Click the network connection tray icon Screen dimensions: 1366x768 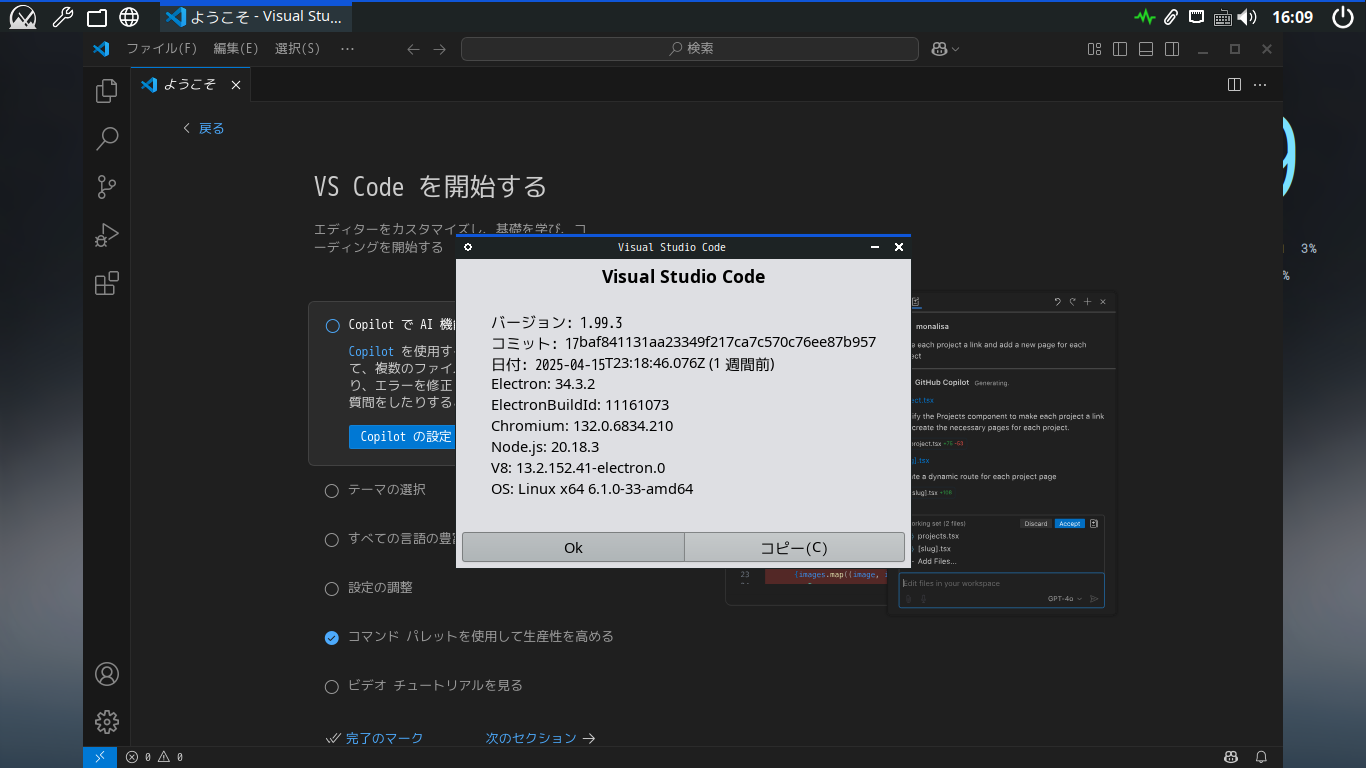1196,17
